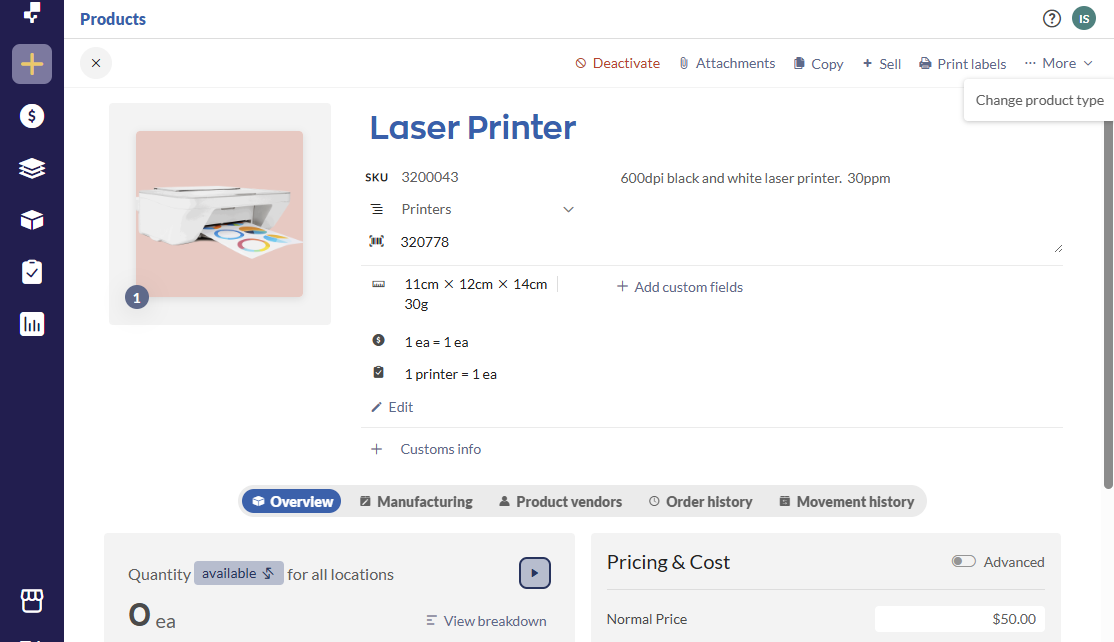Select Change product type menu item
The image size is (1114, 642).
pos(1039,100)
